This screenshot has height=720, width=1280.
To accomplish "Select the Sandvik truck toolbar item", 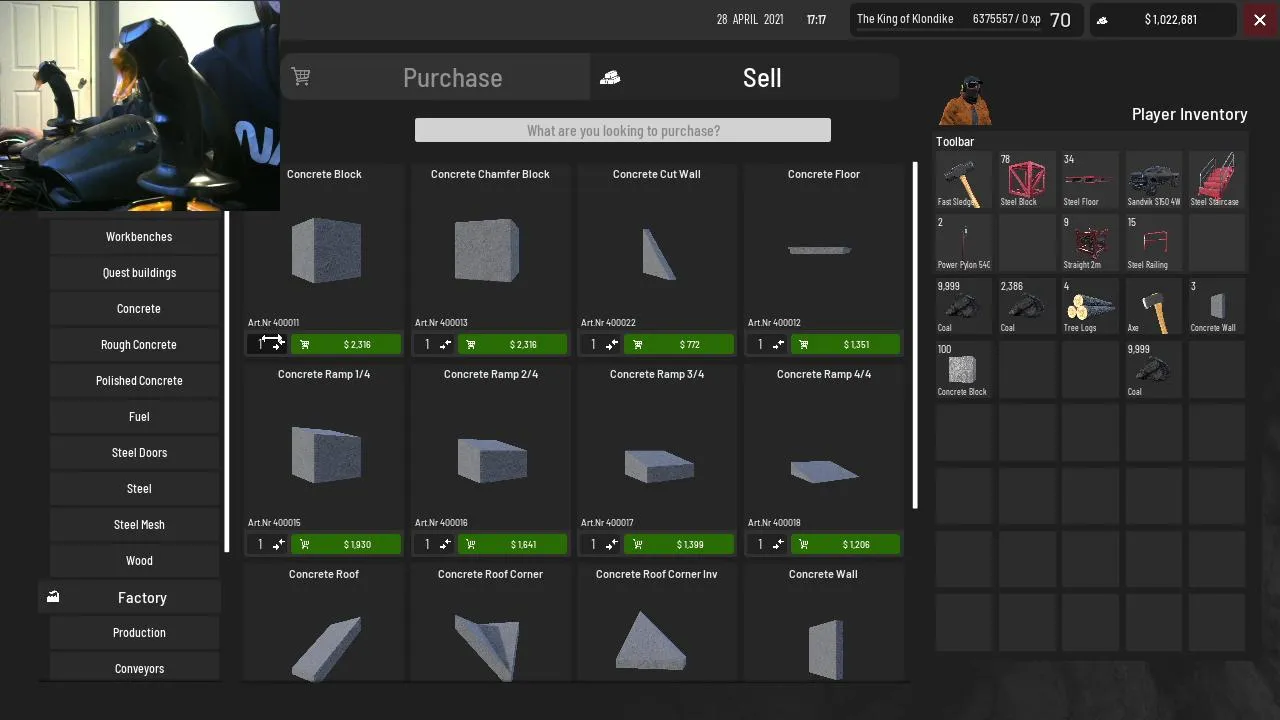I will point(1154,180).
